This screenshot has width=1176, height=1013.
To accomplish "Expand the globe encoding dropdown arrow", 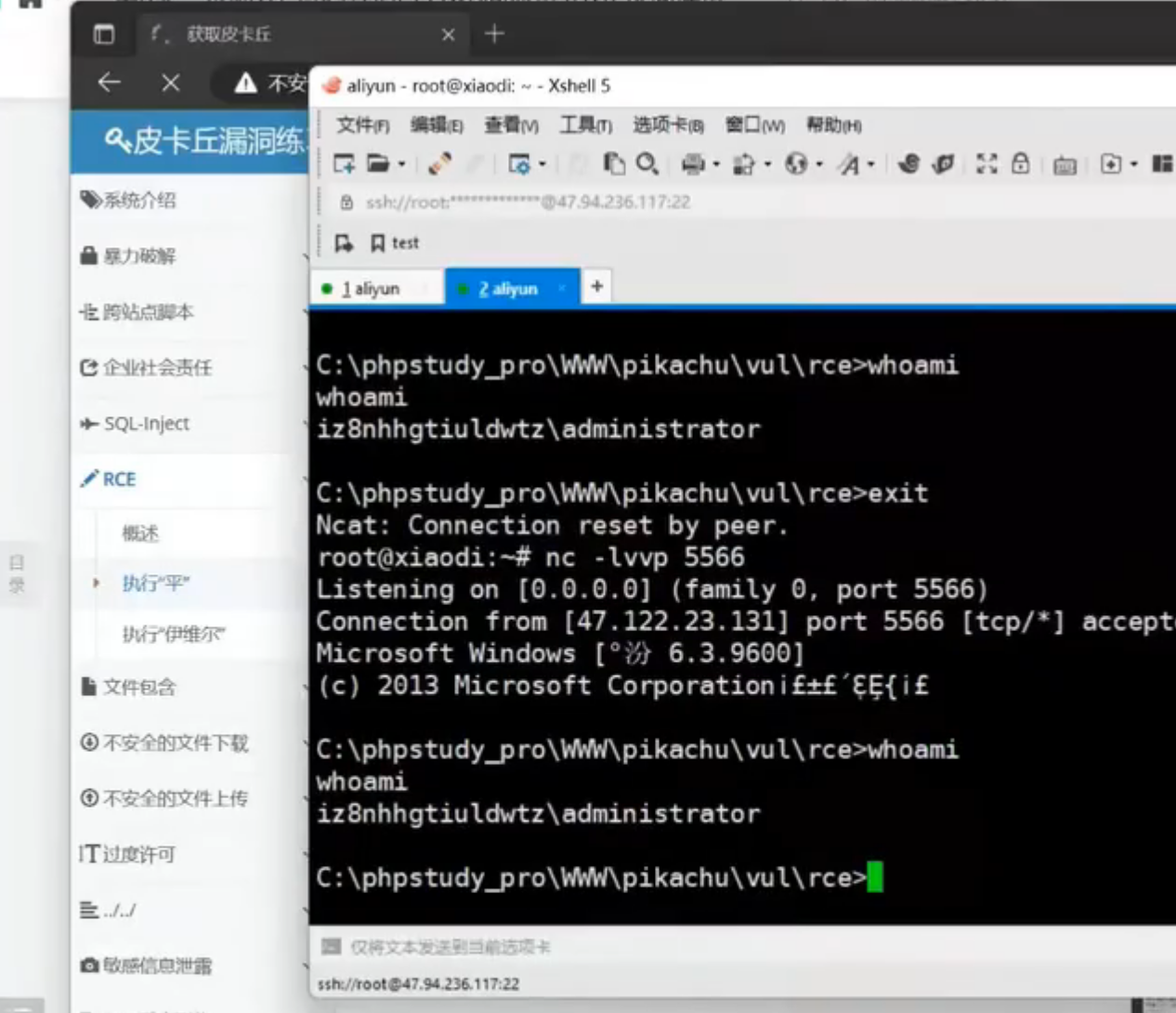I will (x=819, y=164).
